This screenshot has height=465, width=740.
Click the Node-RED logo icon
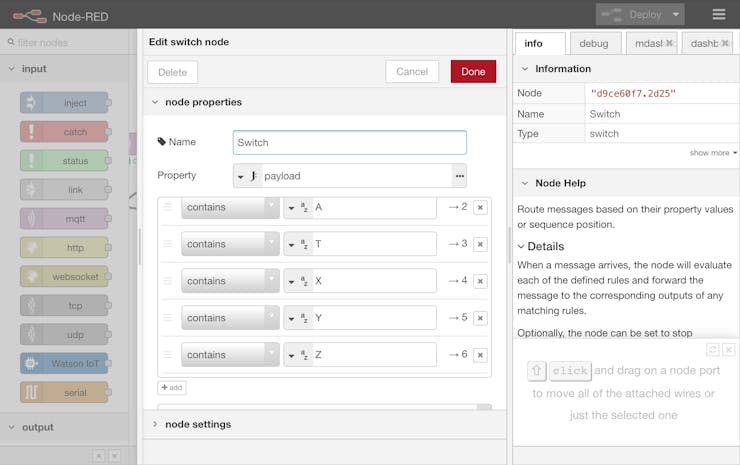(x=30, y=17)
